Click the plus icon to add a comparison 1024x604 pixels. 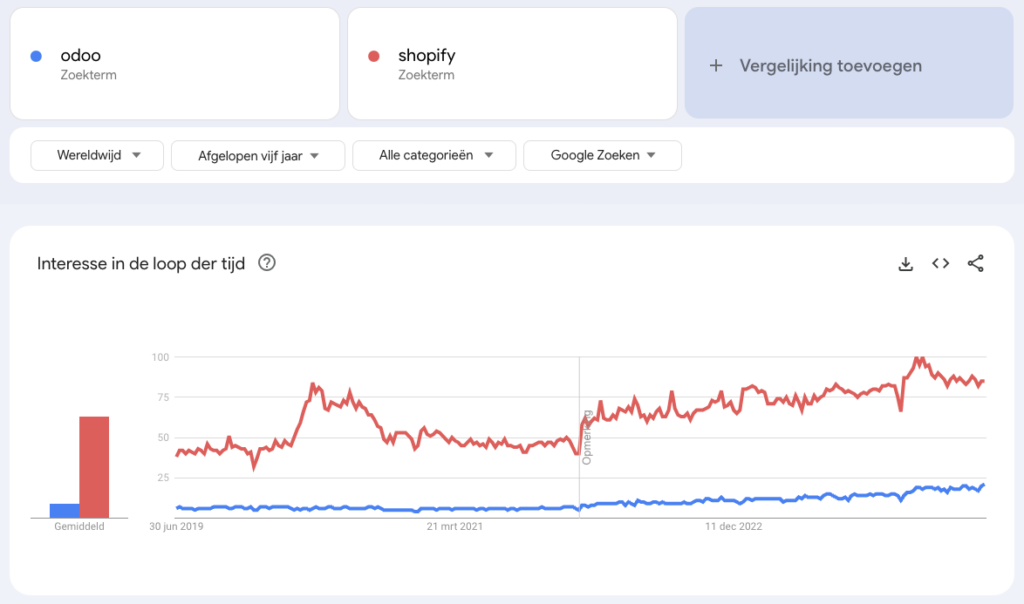click(x=716, y=65)
